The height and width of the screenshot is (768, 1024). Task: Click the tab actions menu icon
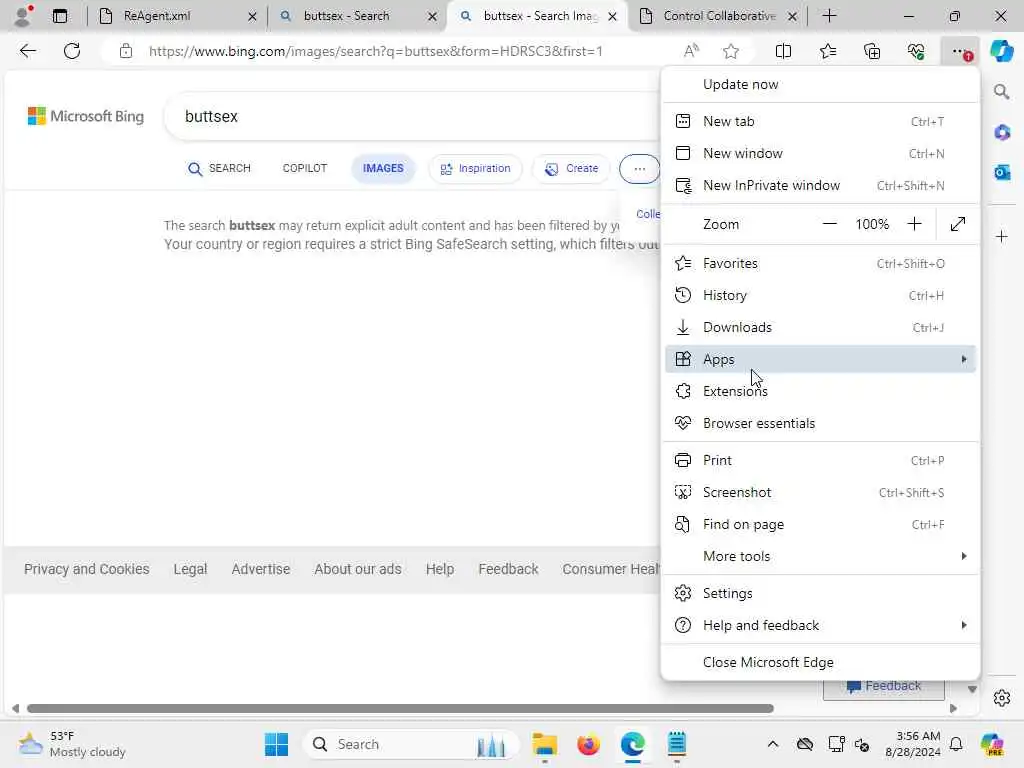[x=59, y=16]
